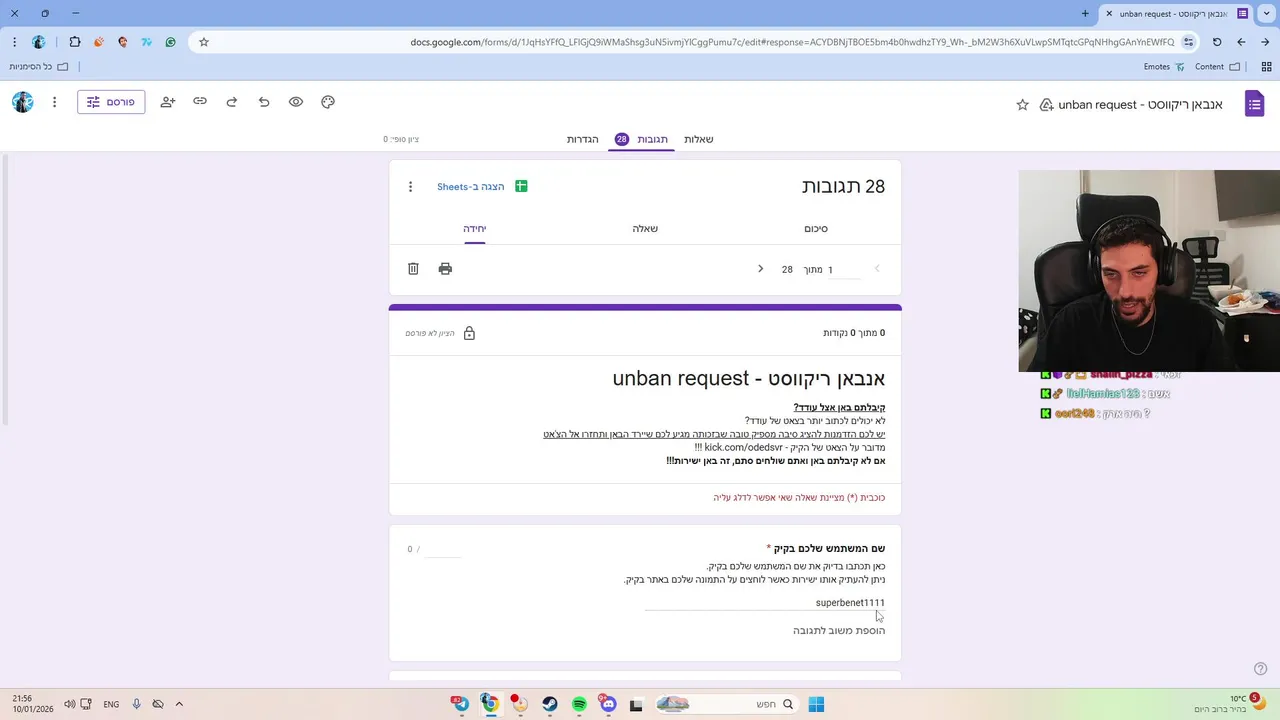This screenshot has height=720, width=1280.
Task: Open the Content bookmarks folder
Action: 1217,67
